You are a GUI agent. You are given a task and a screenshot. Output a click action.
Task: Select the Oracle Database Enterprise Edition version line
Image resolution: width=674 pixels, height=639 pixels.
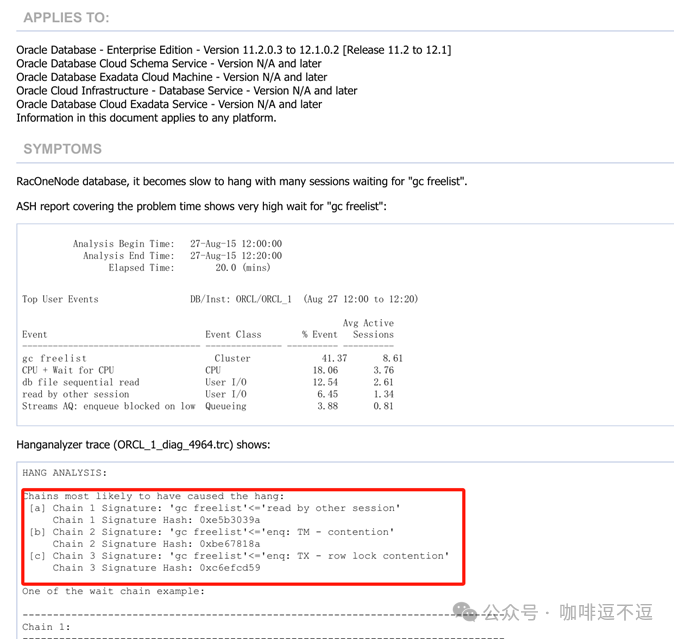click(234, 50)
